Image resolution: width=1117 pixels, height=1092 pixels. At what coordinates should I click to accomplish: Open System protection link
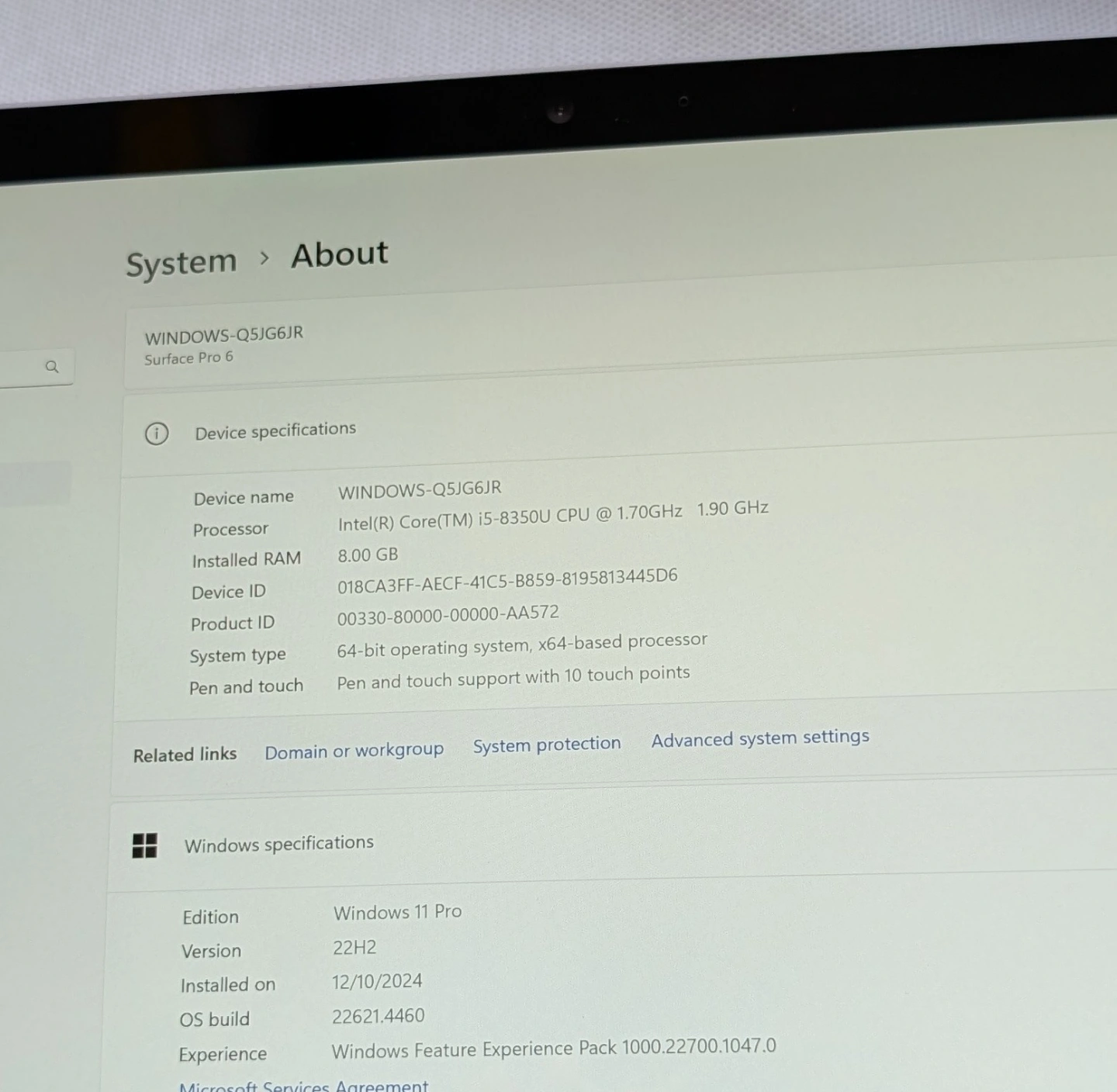547,745
